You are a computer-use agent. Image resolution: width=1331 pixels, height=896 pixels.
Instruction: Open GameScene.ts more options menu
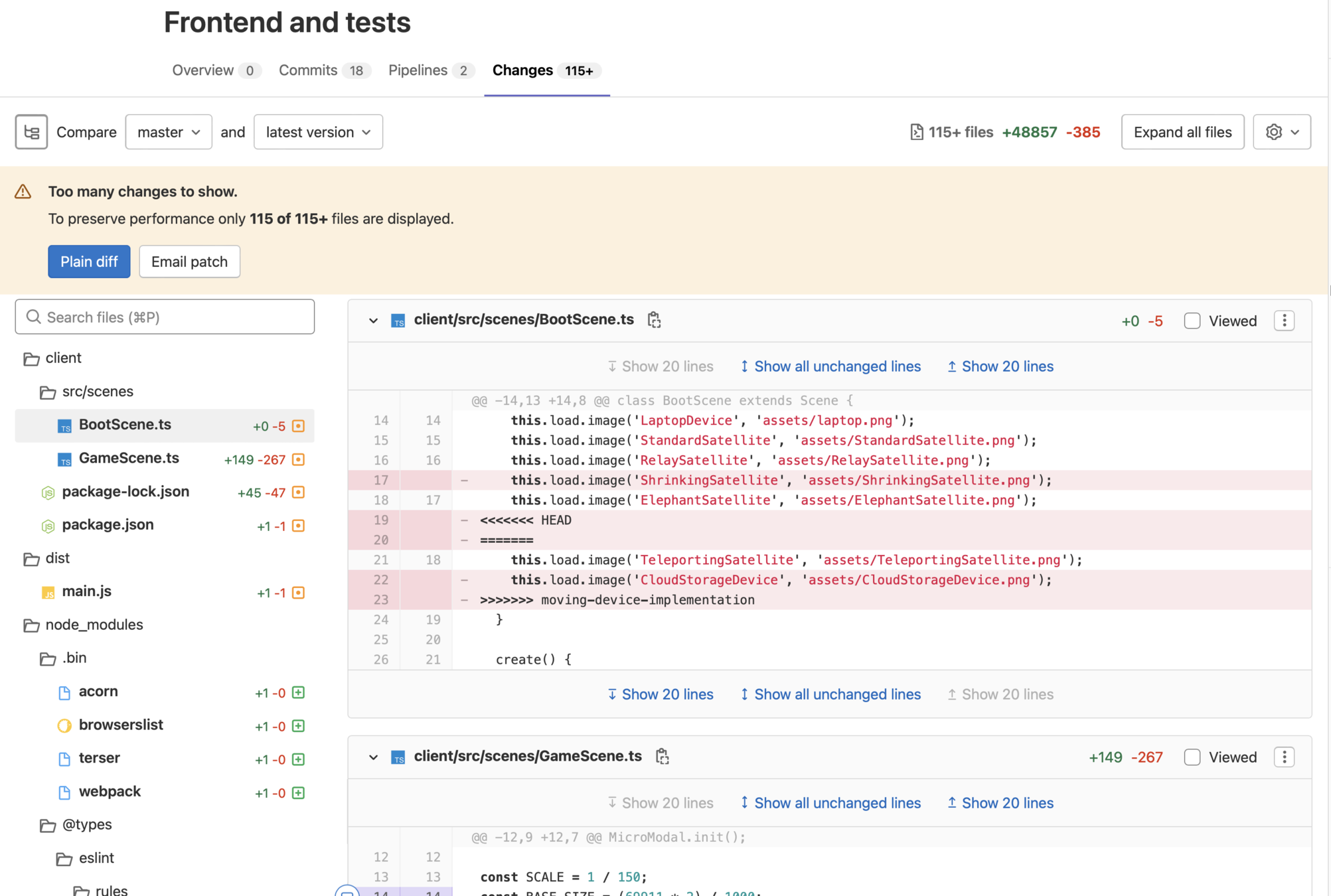tap(1284, 757)
